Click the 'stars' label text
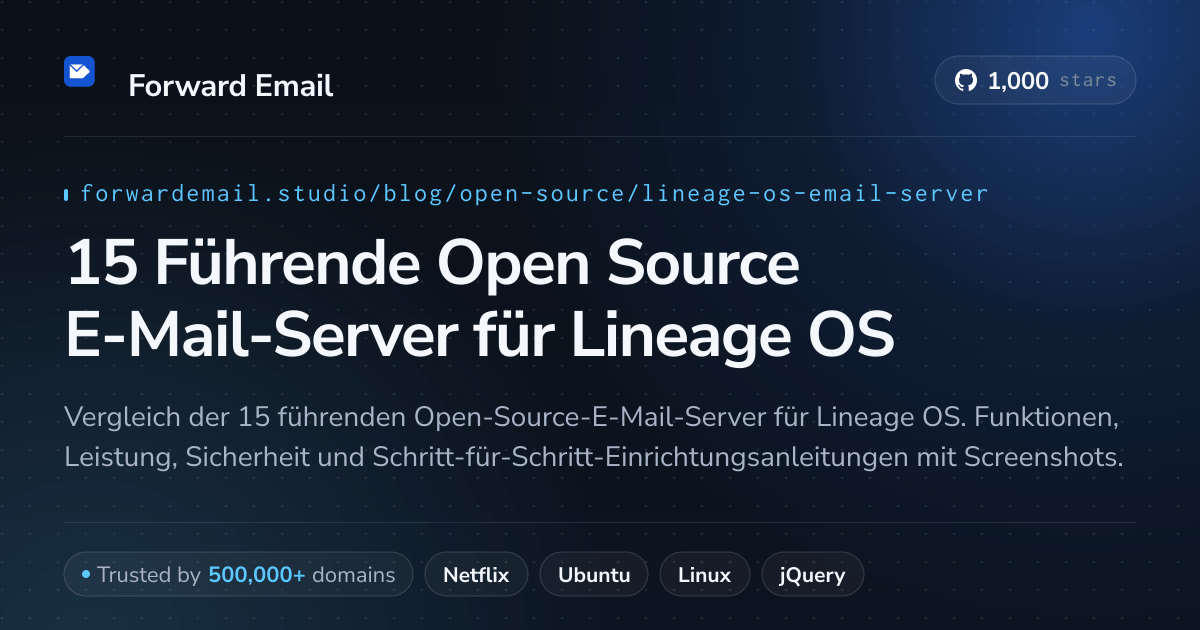This screenshot has height=630, width=1200. pyautogui.click(x=1088, y=81)
